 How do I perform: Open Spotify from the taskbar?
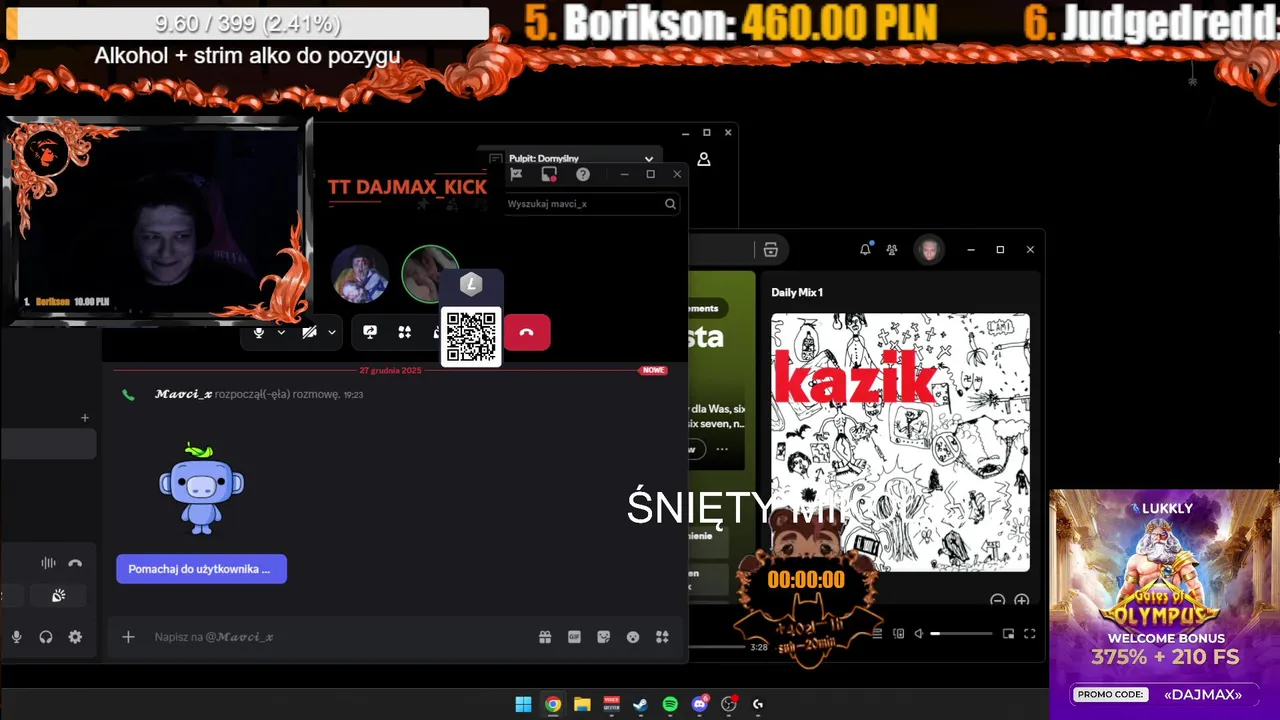670,704
